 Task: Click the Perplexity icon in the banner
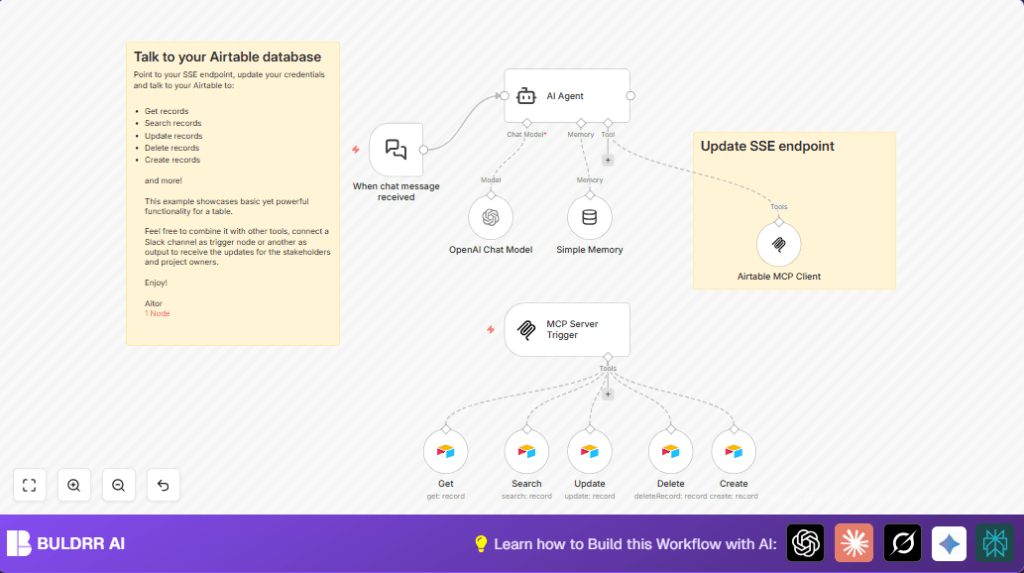click(995, 543)
